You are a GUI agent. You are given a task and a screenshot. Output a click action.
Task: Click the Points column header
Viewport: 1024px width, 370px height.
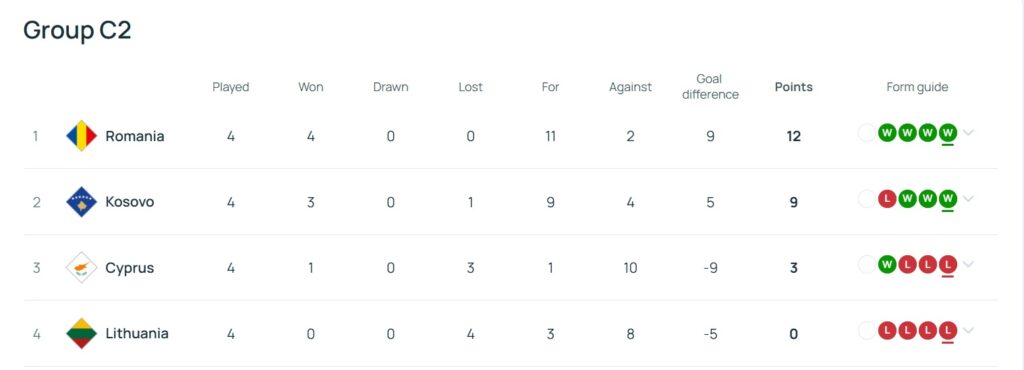tap(793, 87)
